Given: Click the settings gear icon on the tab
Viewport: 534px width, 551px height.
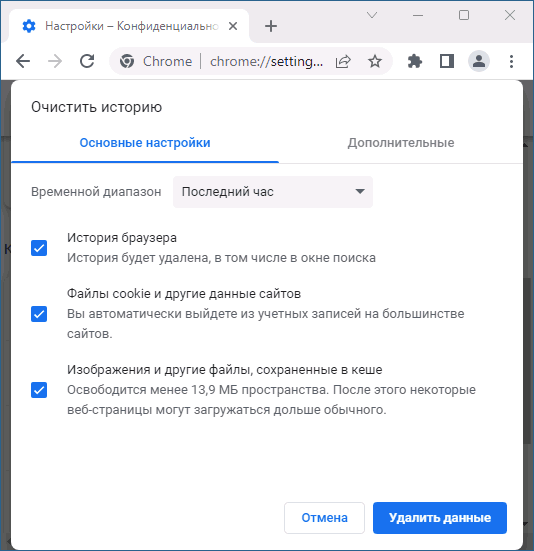Looking at the screenshot, I should tap(29, 26).
